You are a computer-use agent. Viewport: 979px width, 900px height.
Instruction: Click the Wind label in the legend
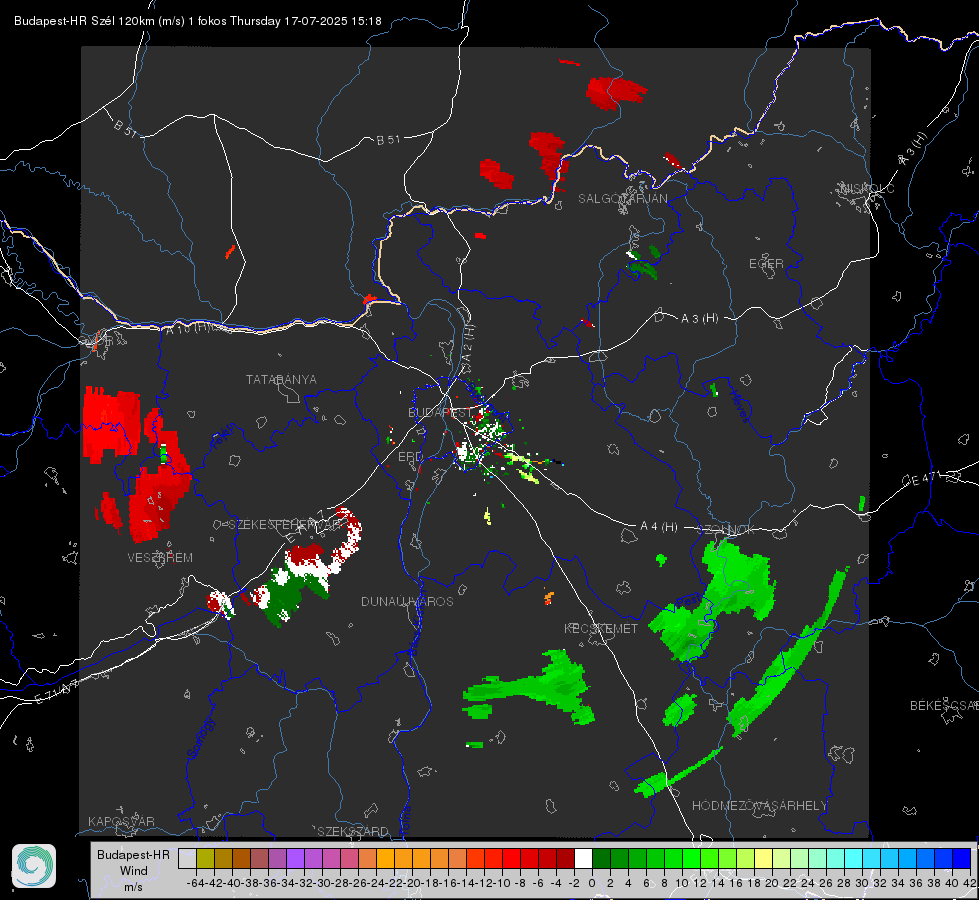[x=134, y=871]
